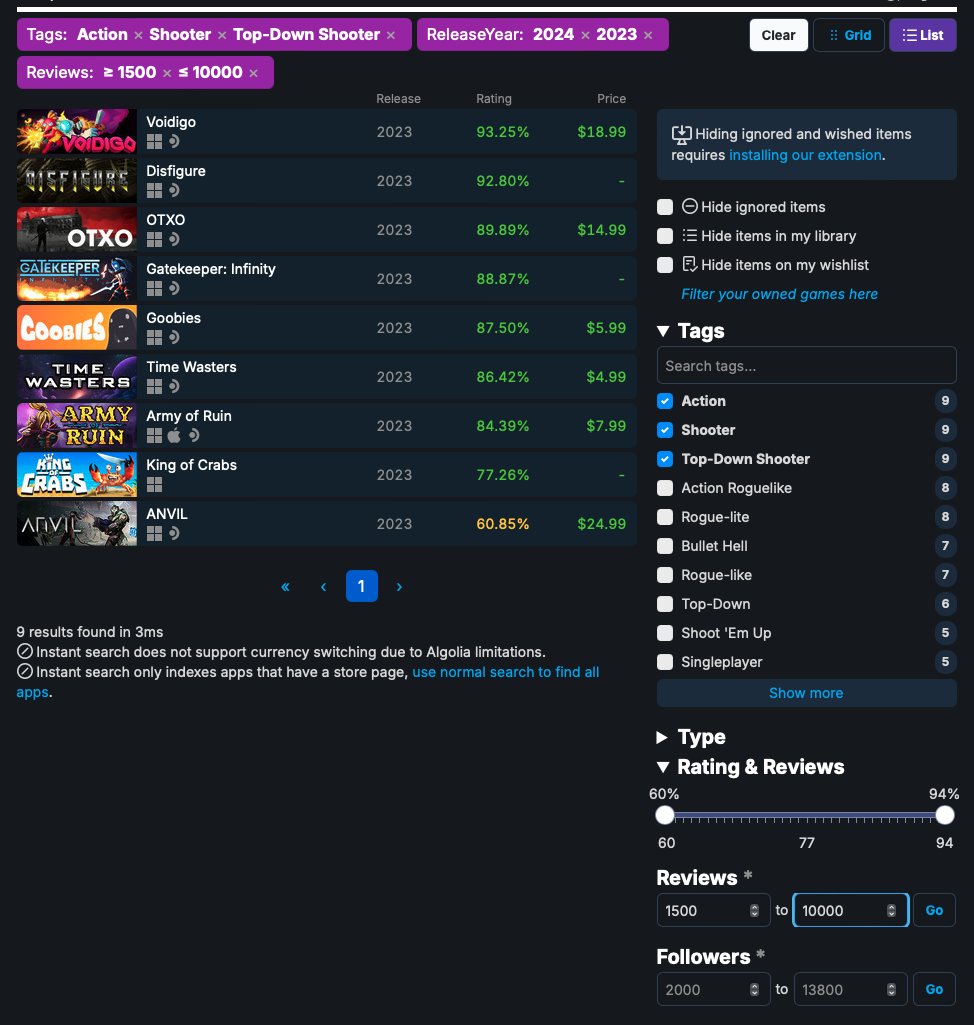This screenshot has height=1025, width=974.
Task: Click the Steam Deck icon under ANVIL
Action: click(x=174, y=533)
